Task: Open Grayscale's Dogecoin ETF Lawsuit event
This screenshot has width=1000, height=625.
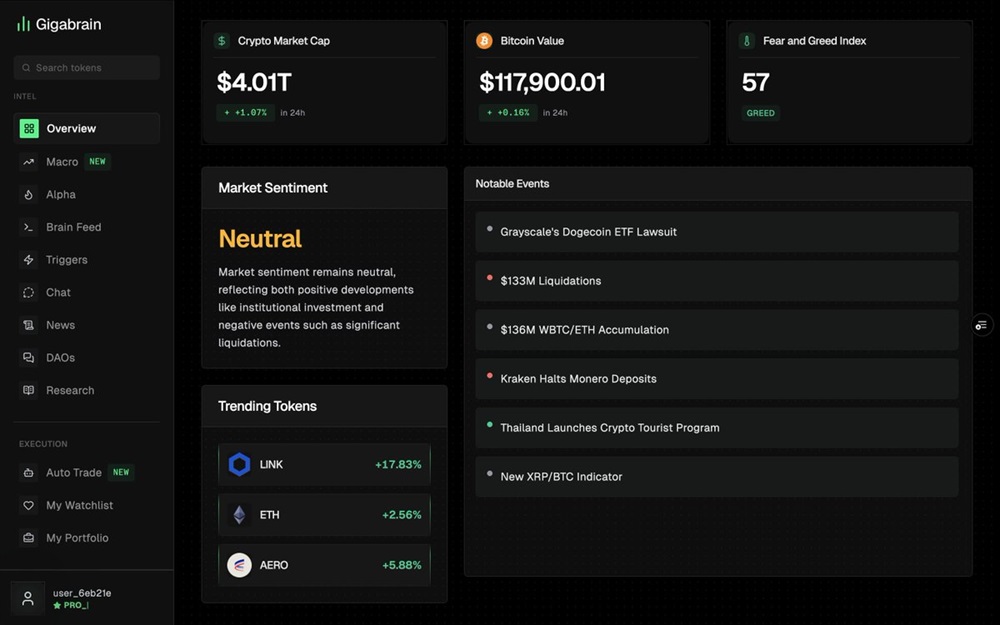Action: point(717,232)
